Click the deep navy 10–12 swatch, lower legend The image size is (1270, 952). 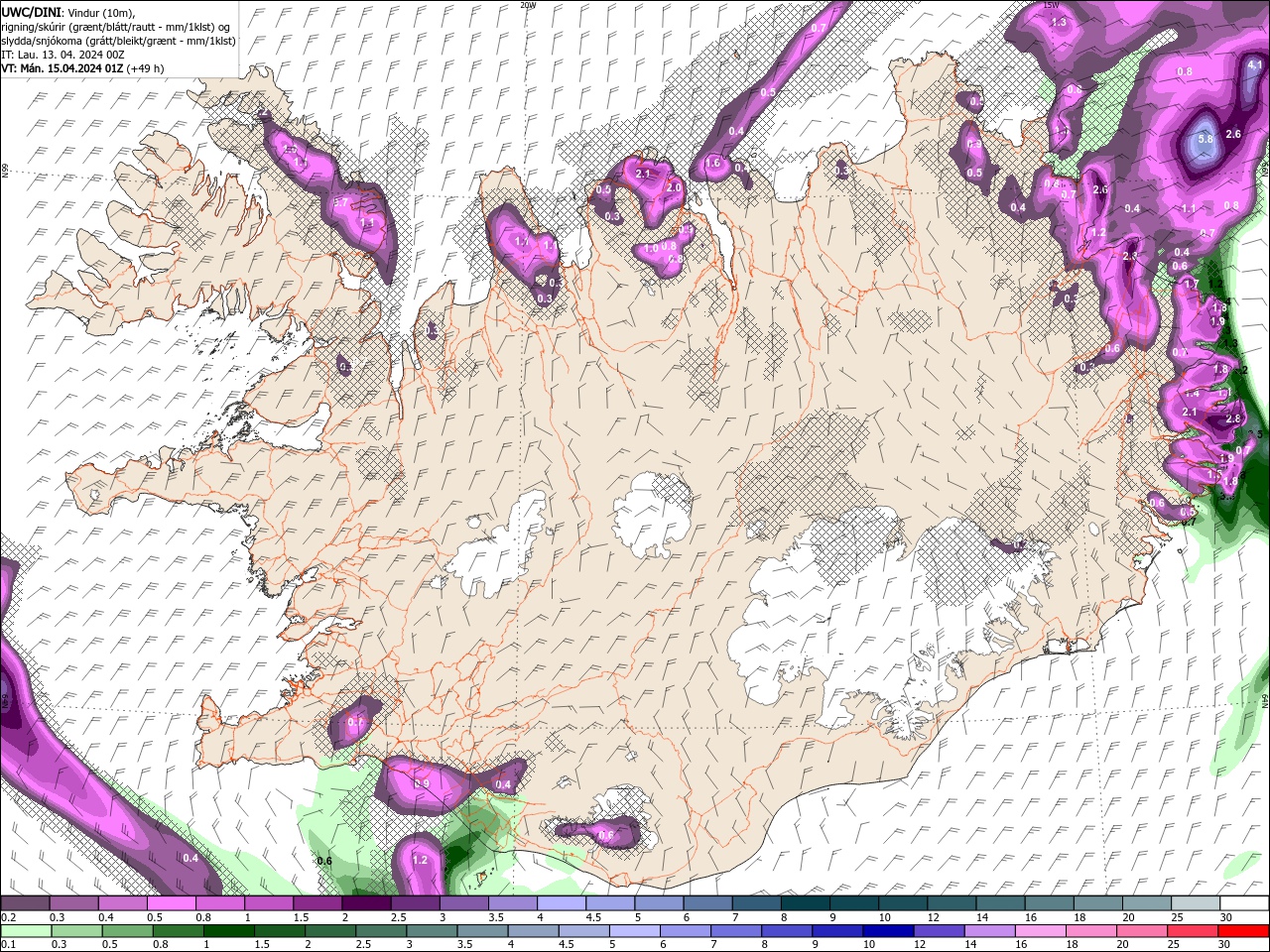tap(886, 931)
